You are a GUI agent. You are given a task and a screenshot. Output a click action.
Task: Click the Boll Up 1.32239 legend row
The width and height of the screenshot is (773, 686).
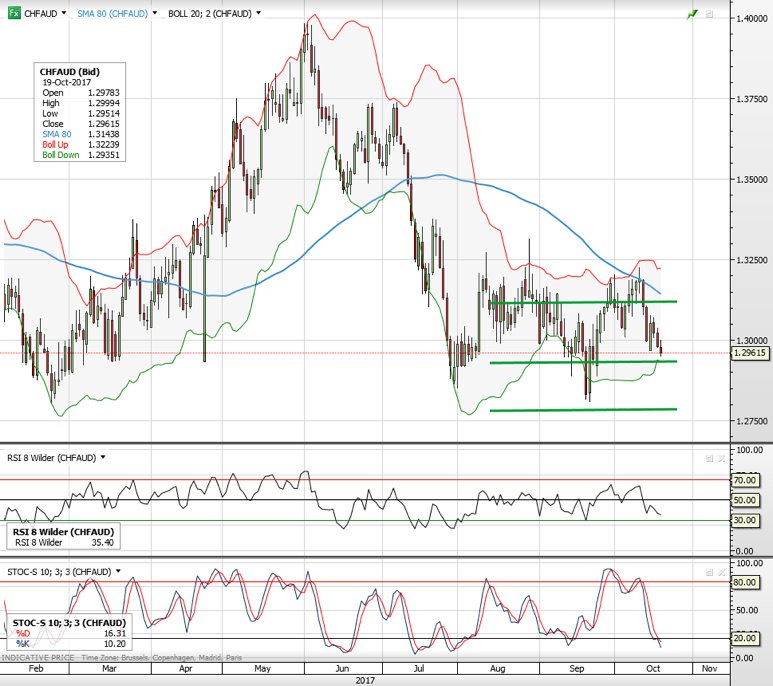(80, 144)
